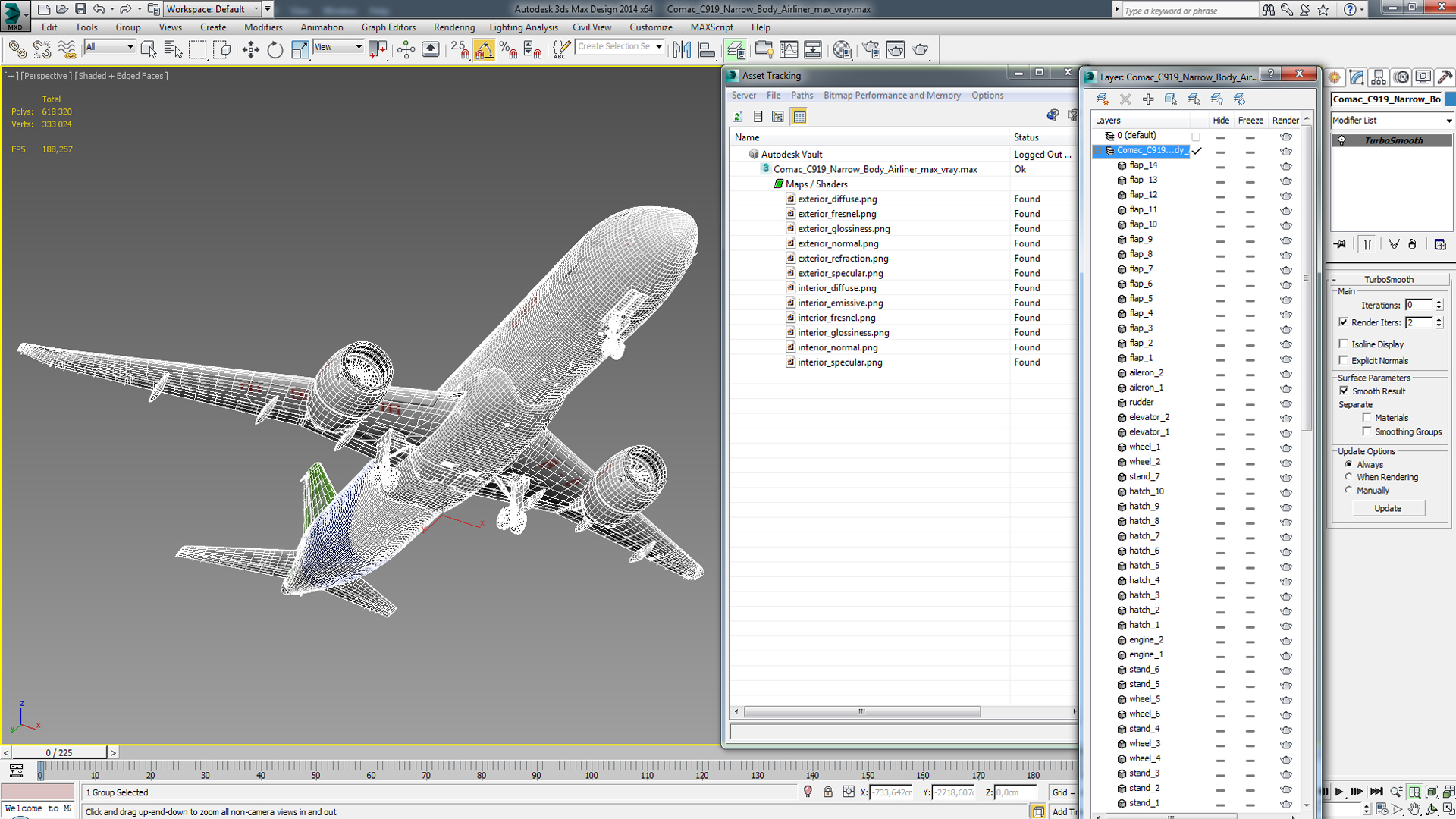Image resolution: width=1456 pixels, height=819 pixels.
Task: Toggle Smooth Result checkbox
Action: [1344, 391]
